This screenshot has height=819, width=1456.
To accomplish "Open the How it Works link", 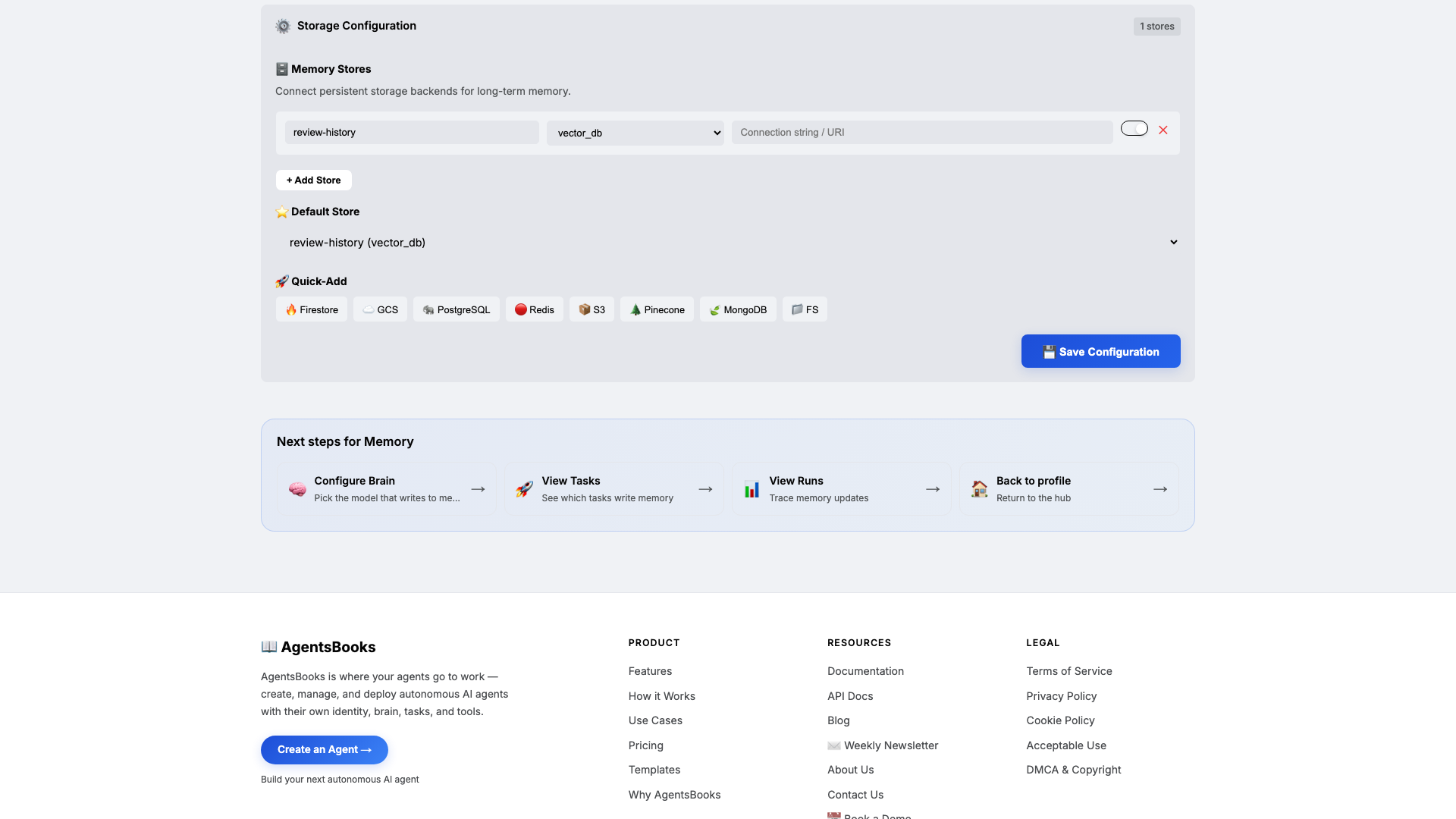I will click(662, 696).
